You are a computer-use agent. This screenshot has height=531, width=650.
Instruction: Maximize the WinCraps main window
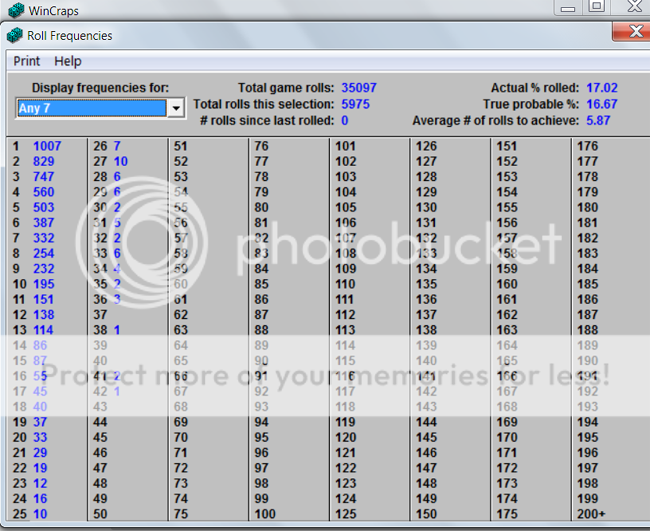596,7
